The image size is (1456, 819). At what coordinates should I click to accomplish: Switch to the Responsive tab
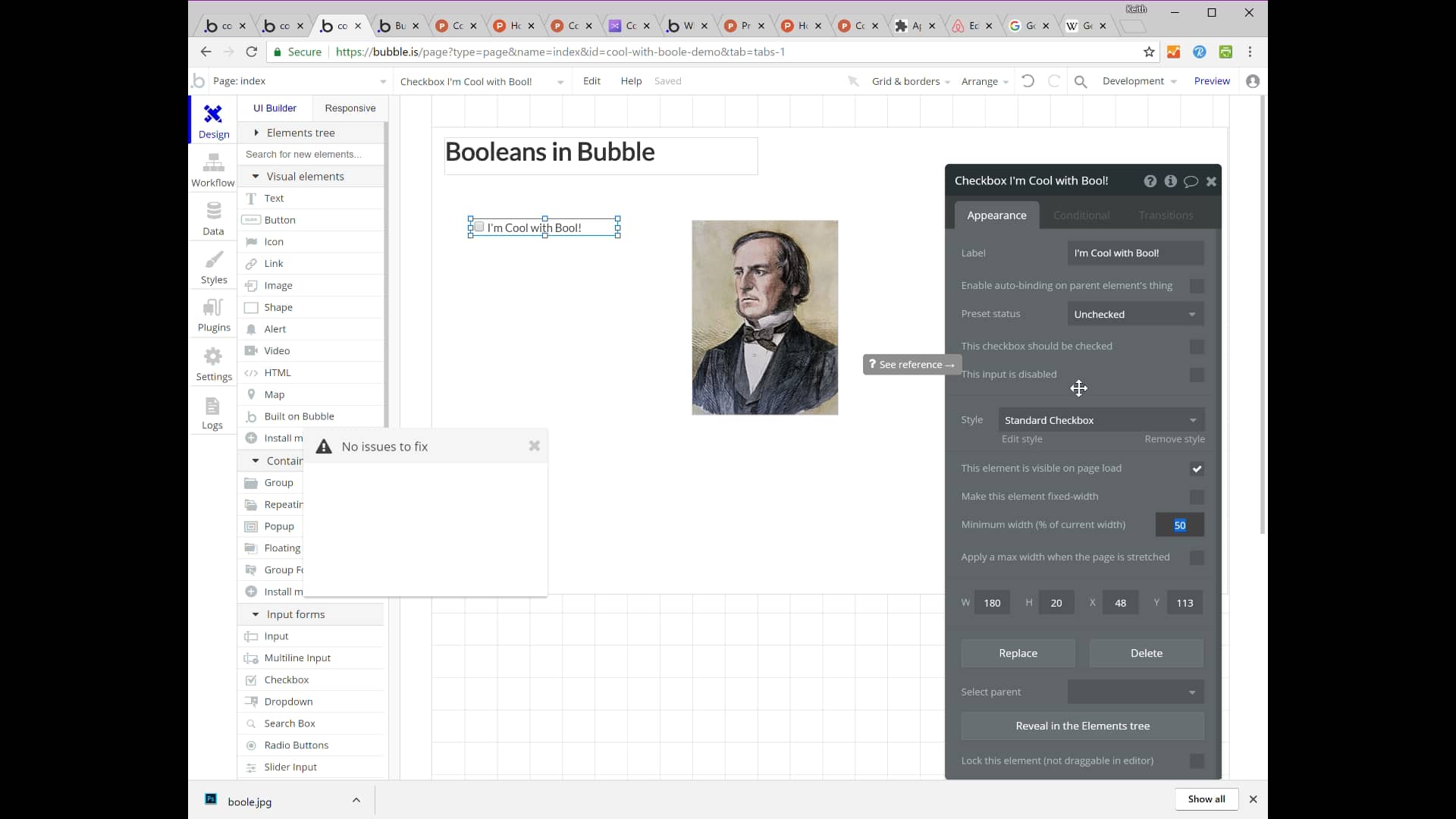tap(350, 108)
